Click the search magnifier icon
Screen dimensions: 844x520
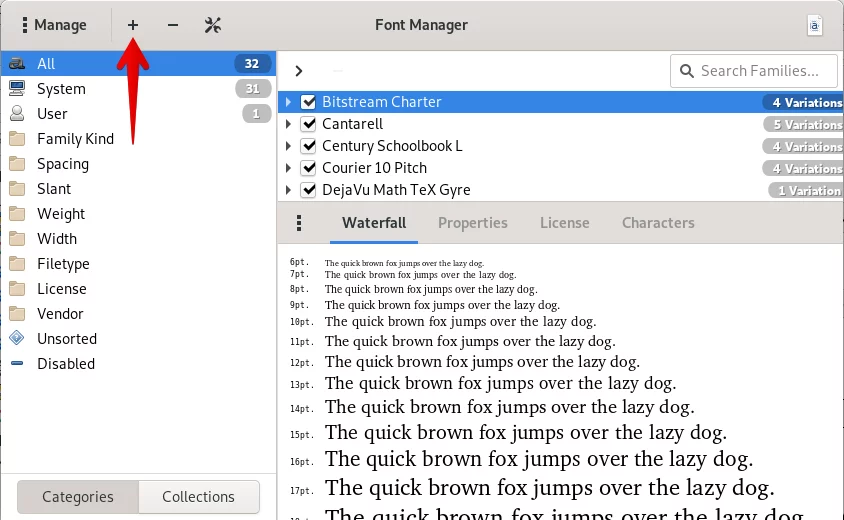pyautogui.click(x=687, y=71)
